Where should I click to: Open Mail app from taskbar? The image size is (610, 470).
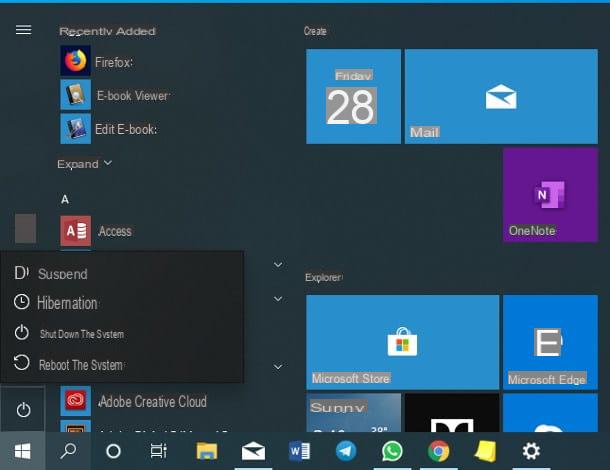(x=253, y=451)
